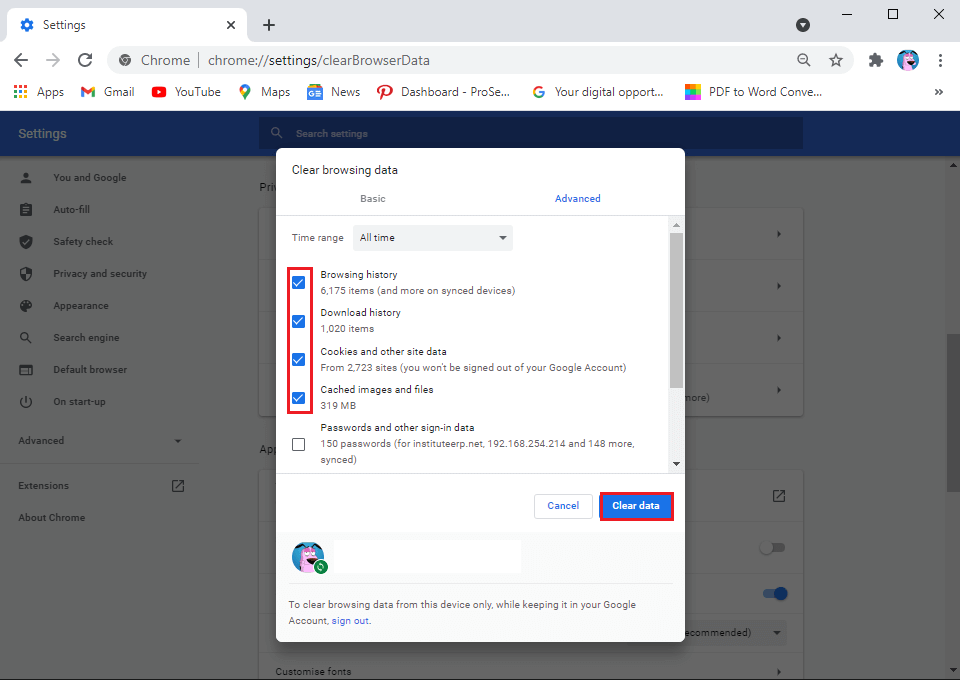Bookmark this page with star icon
This screenshot has height=680, width=960.
836,60
